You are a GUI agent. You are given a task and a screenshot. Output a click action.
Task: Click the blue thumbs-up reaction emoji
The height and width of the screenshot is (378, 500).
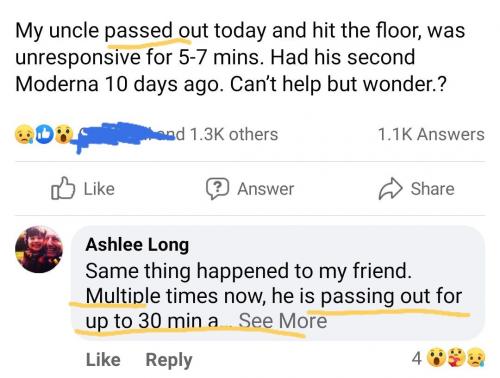coord(44,134)
